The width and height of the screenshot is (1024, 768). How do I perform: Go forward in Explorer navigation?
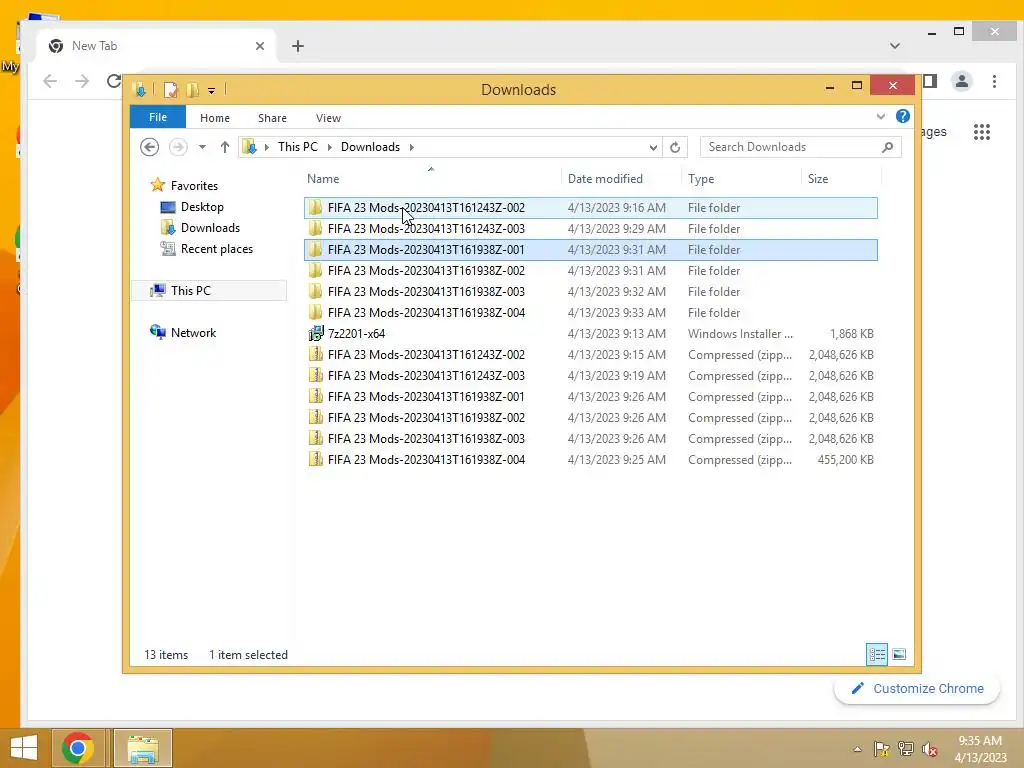[178, 147]
